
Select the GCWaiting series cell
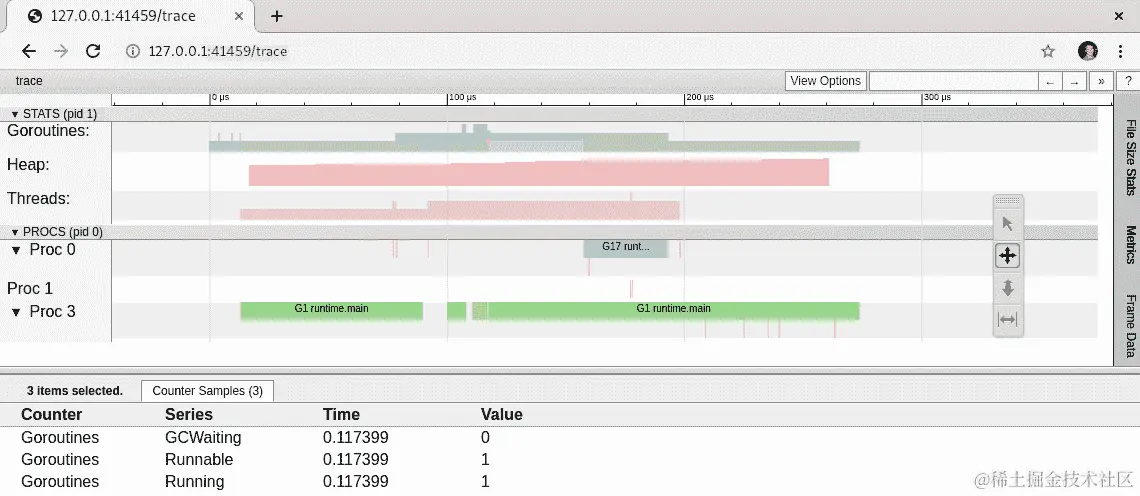[x=203, y=438]
